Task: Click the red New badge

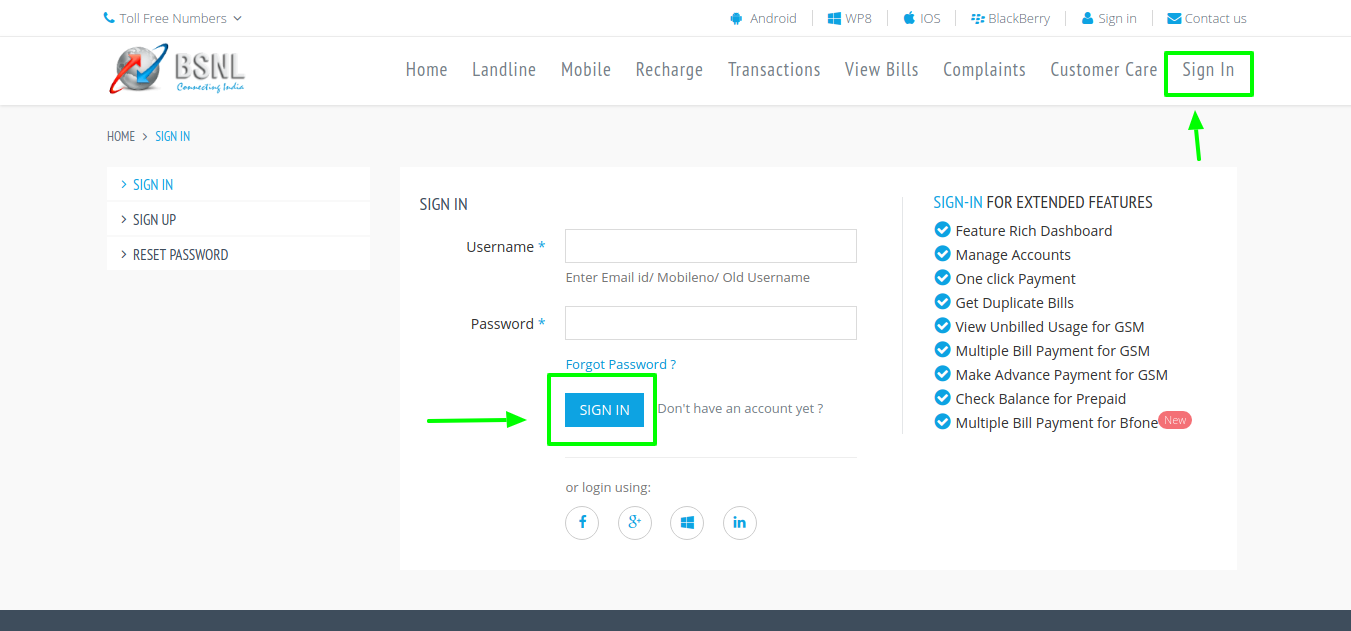Action: click(x=1175, y=420)
